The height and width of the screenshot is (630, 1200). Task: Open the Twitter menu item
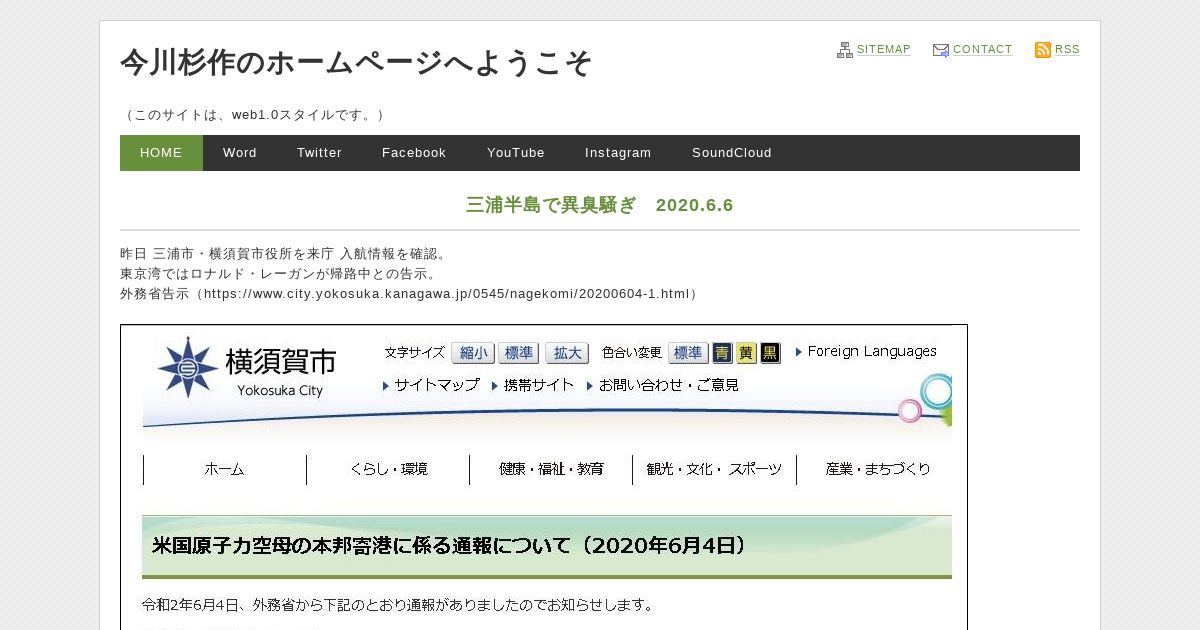[319, 153]
